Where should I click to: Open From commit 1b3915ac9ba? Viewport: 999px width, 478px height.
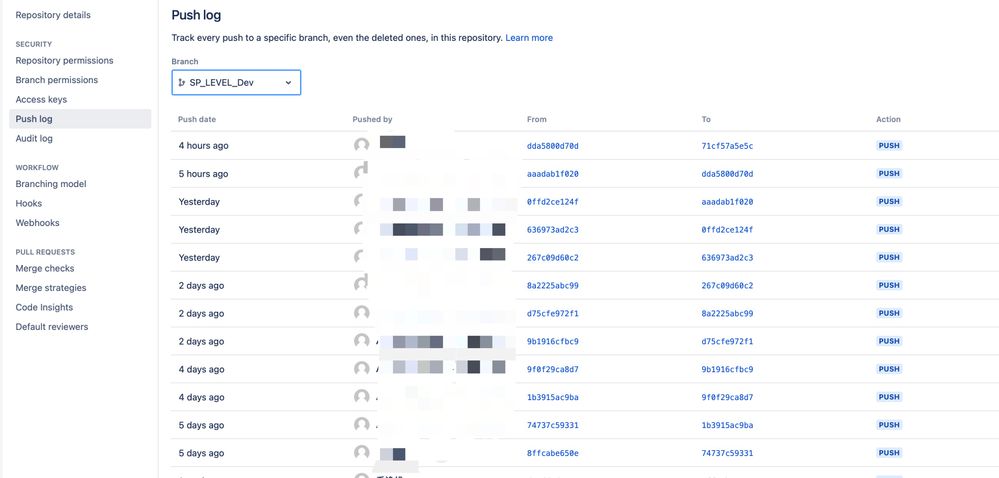tap(552, 397)
